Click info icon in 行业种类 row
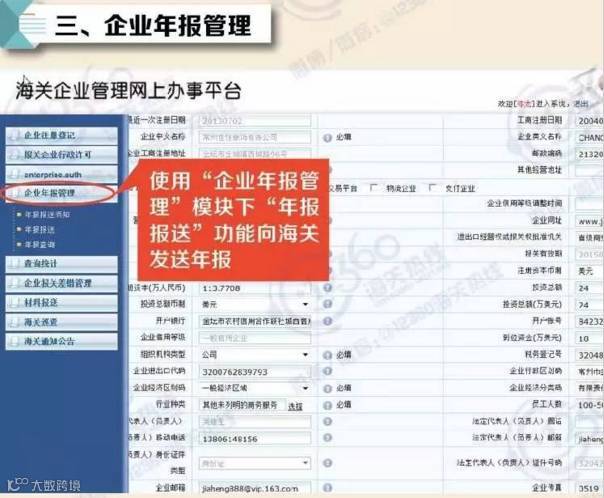This screenshot has width=604, height=498. 327,405
